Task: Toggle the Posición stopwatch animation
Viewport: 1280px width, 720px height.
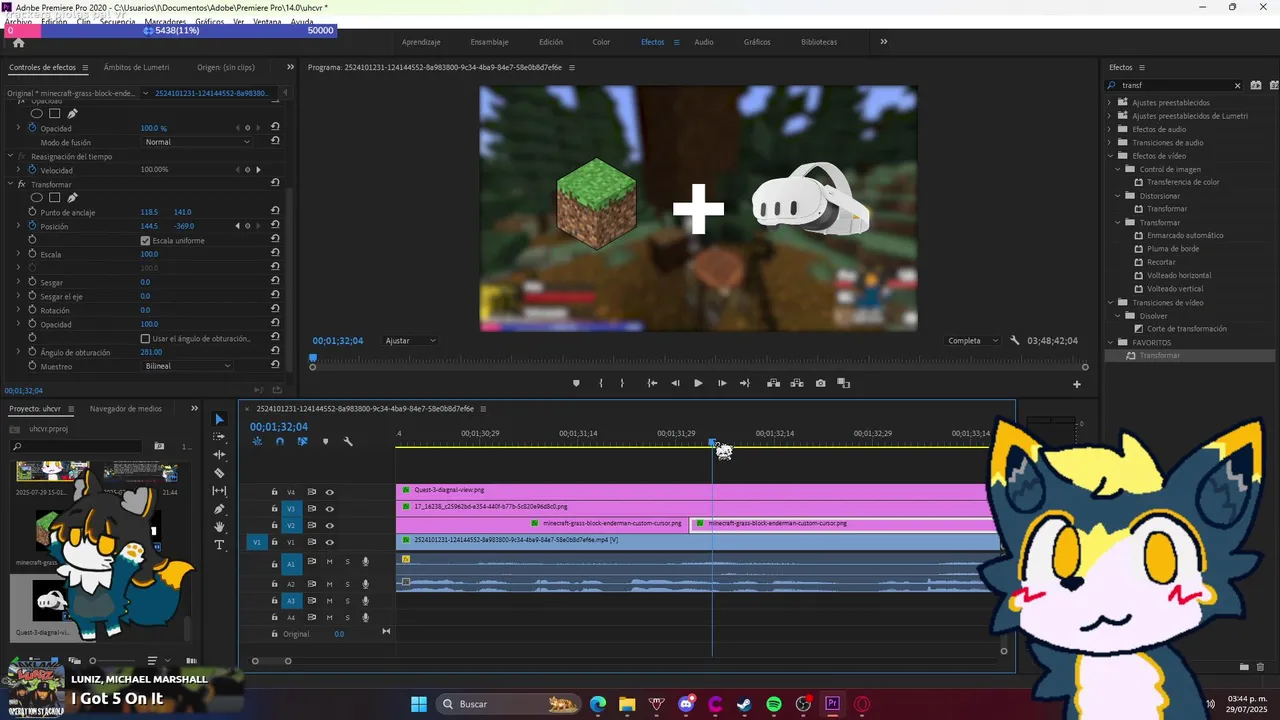Action: click(32, 226)
